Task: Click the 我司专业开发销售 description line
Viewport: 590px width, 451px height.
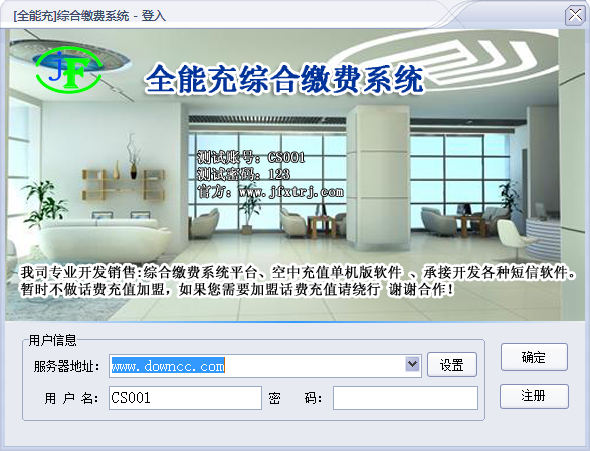Action: pyautogui.click(x=298, y=272)
